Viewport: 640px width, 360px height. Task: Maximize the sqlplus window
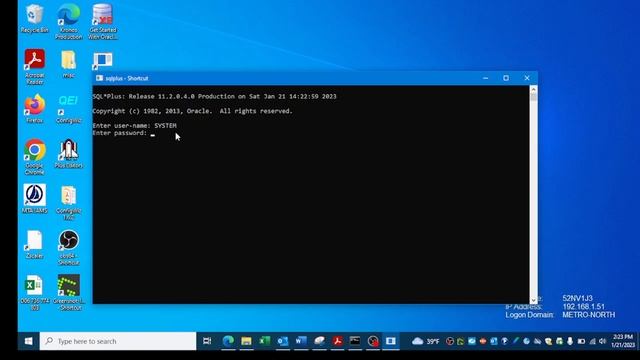click(x=506, y=78)
